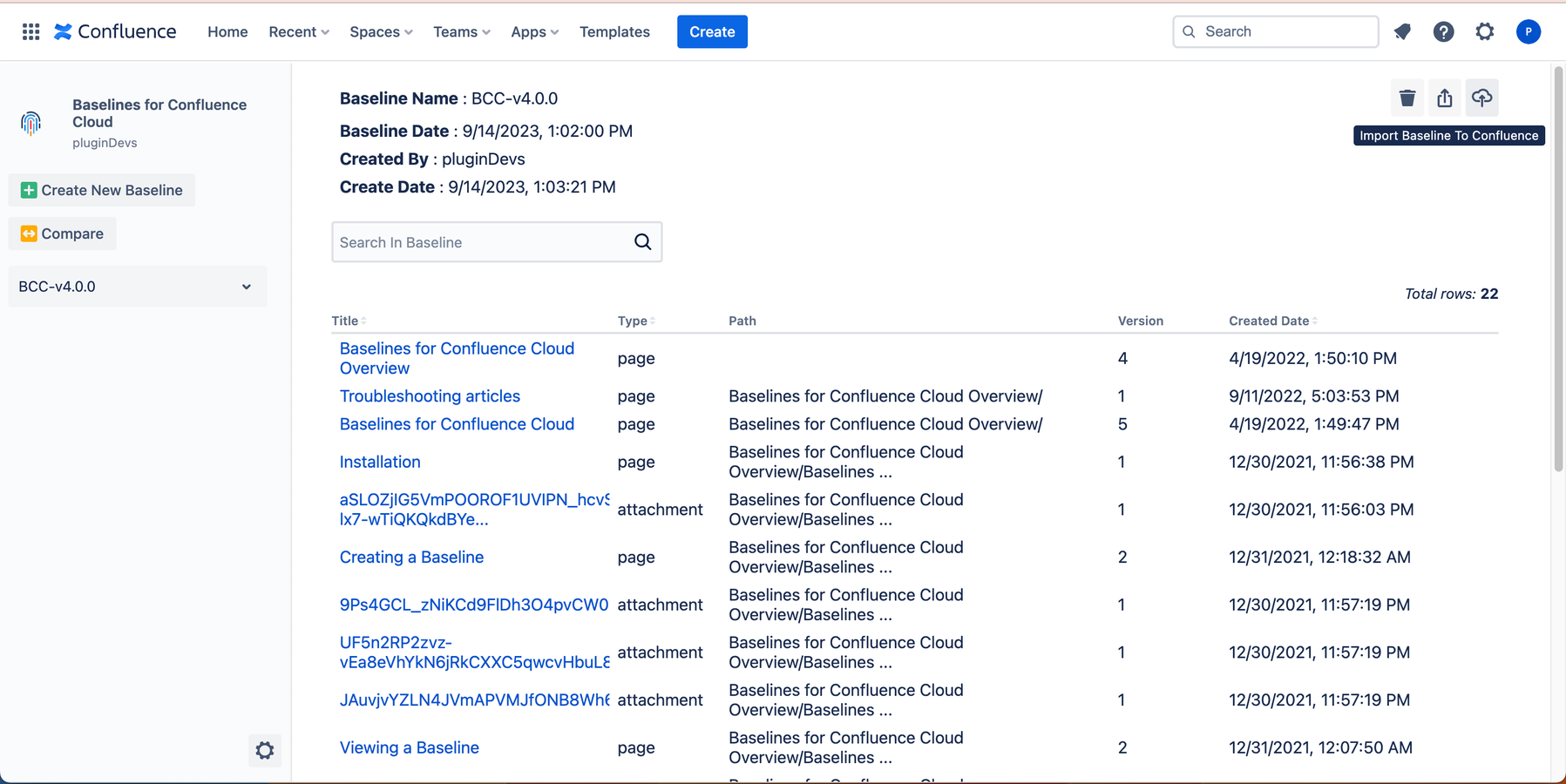Viewport: 1566px width, 784px height.
Task: Click the blue Create button
Action: pyautogui.click(x=712, y=31)
